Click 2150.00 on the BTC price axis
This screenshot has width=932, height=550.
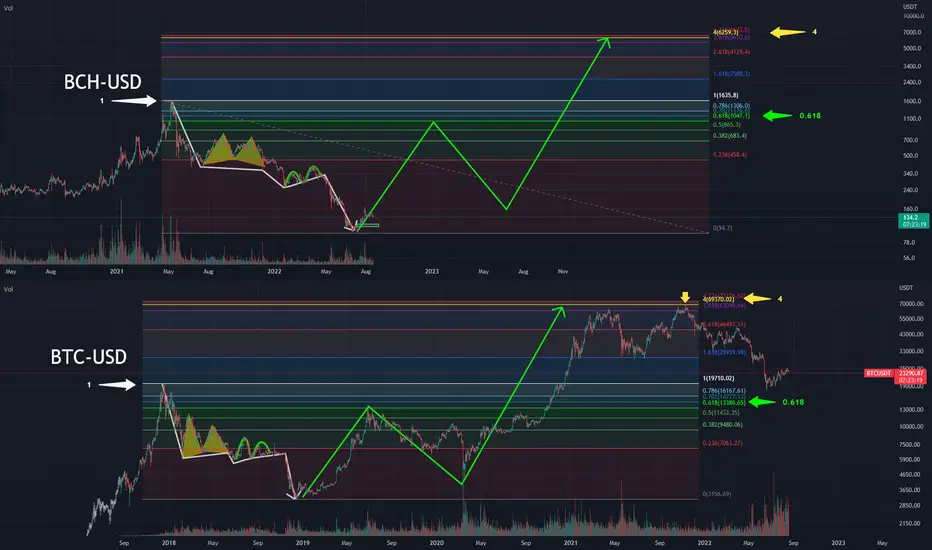(910, 523)
